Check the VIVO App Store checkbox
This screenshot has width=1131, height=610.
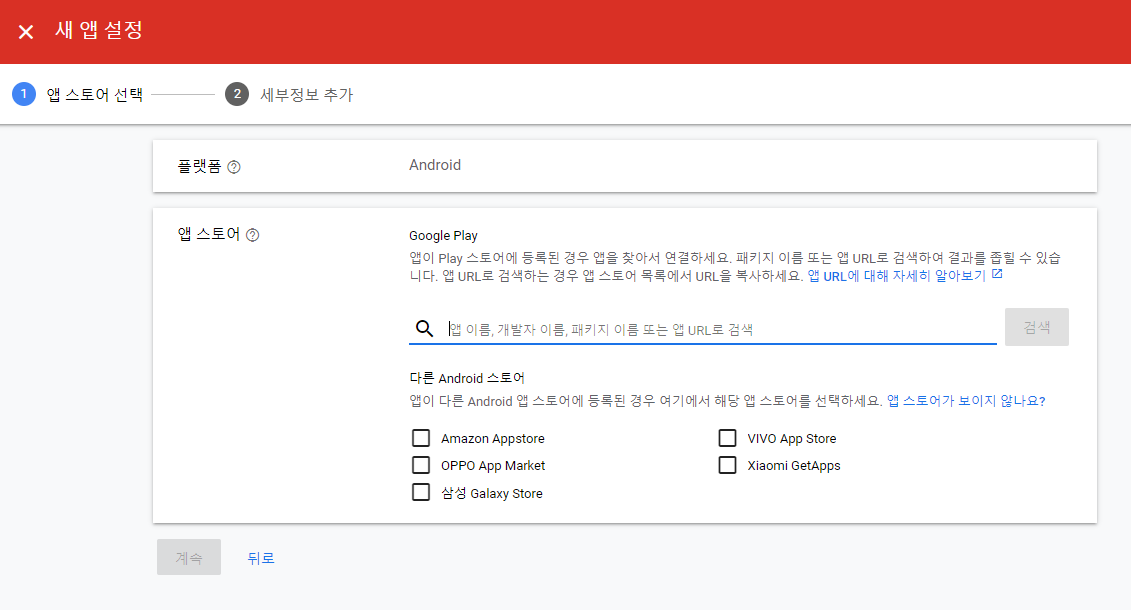pos(727,438)
